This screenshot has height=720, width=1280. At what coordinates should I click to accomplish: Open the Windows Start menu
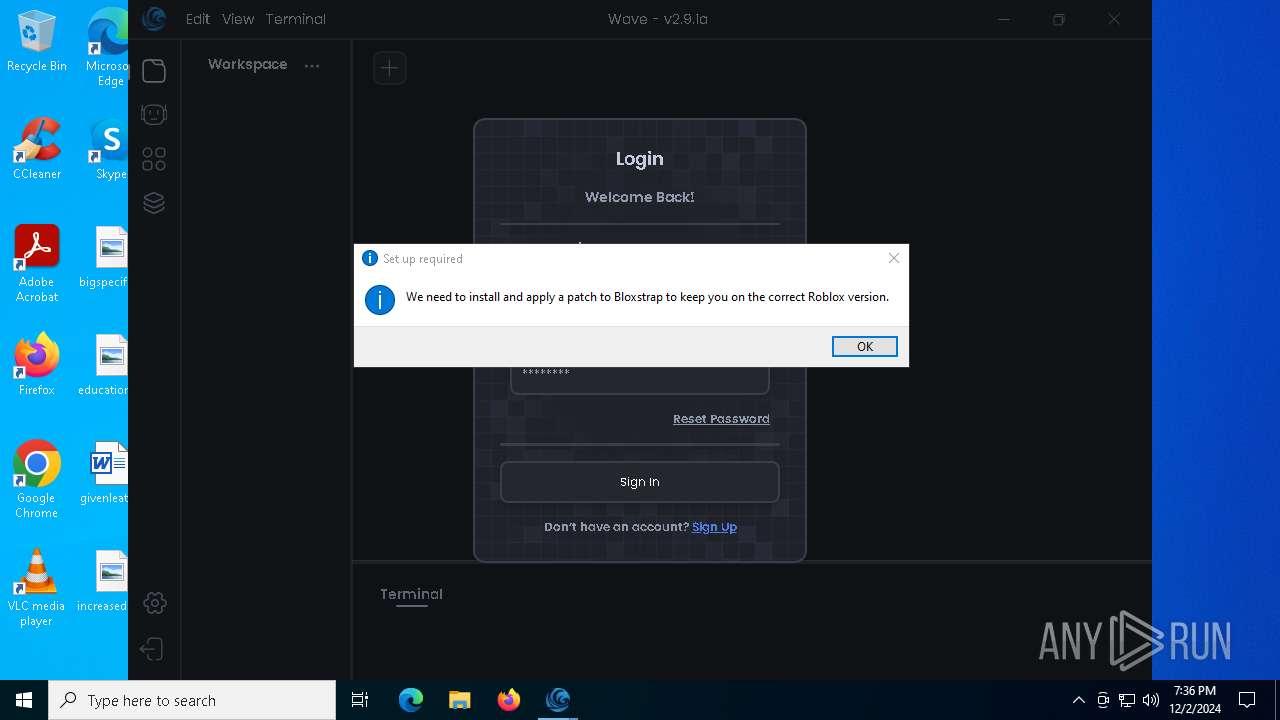click(24, 700)
